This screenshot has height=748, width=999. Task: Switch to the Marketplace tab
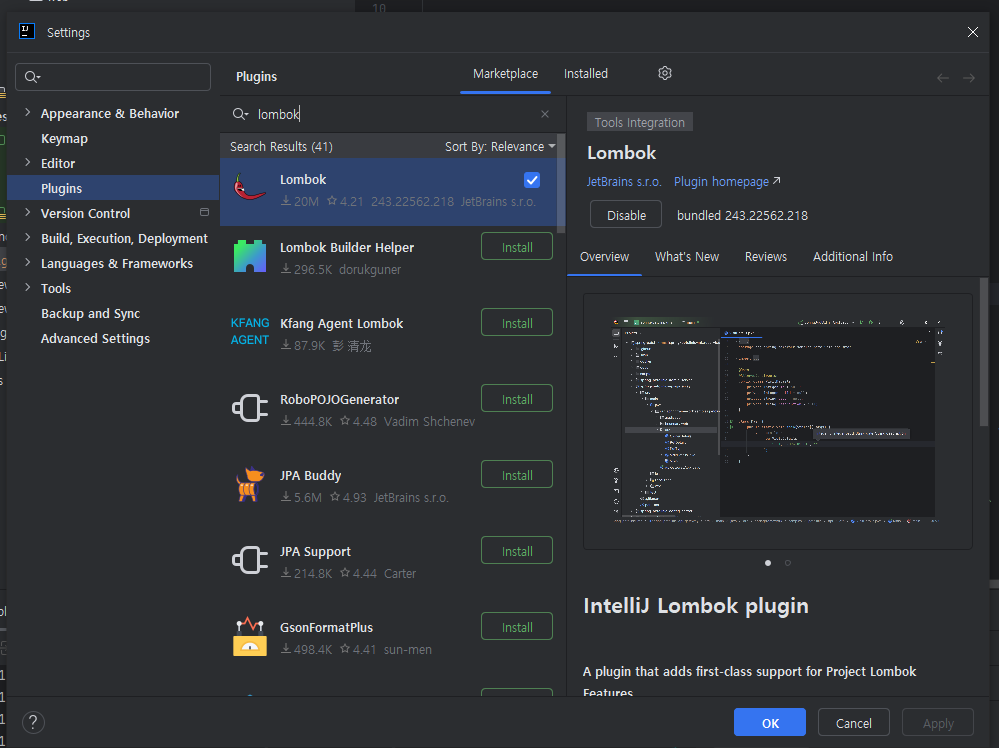pyautogui.click(x=505, y=74)
